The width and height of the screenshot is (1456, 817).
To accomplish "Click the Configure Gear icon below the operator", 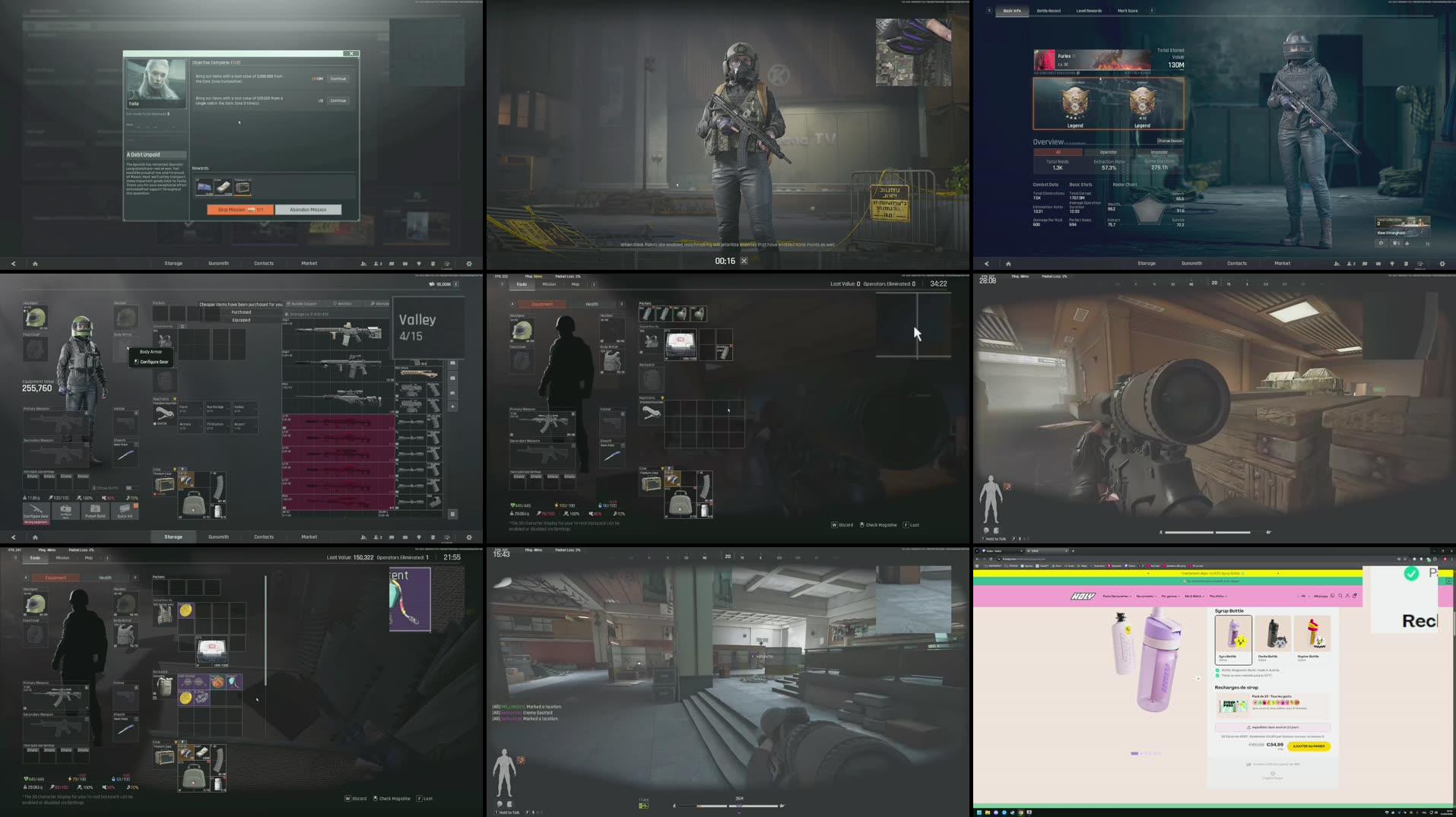I will click(x=36, y=510).
